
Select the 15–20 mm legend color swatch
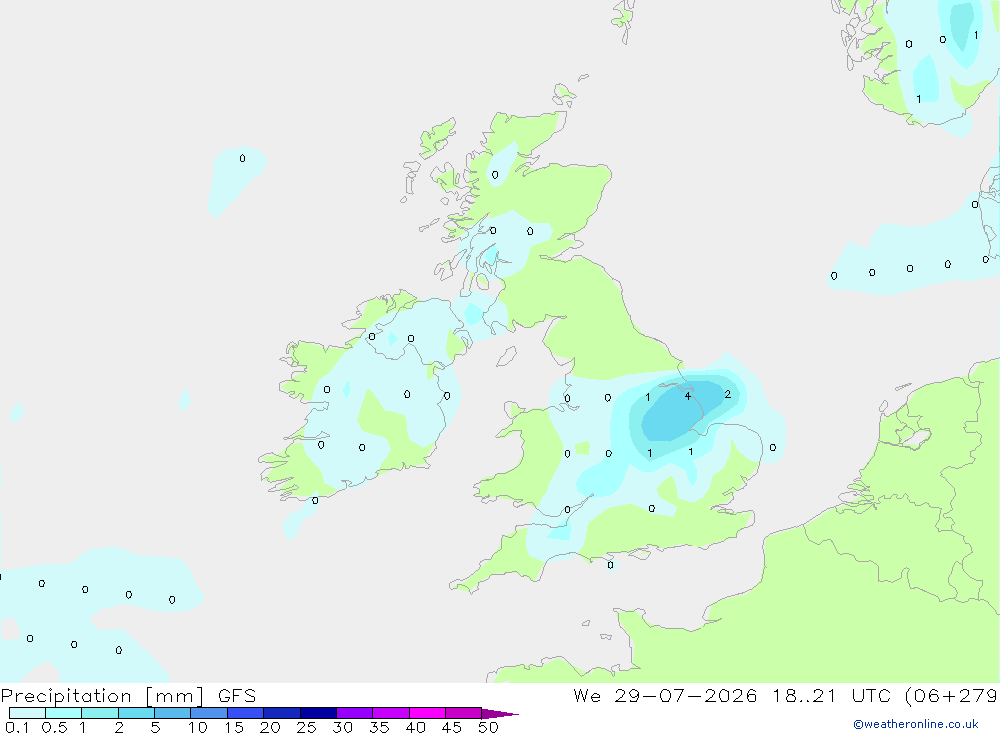coord(245,713)
